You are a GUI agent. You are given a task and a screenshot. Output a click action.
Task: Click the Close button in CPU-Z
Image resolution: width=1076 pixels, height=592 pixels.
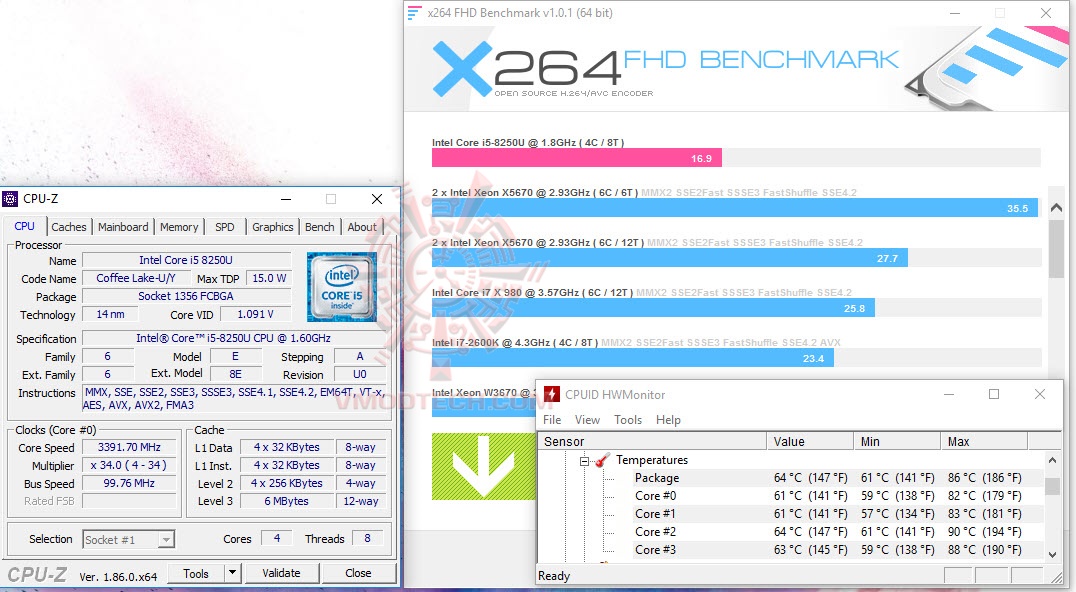click(358, 573)
